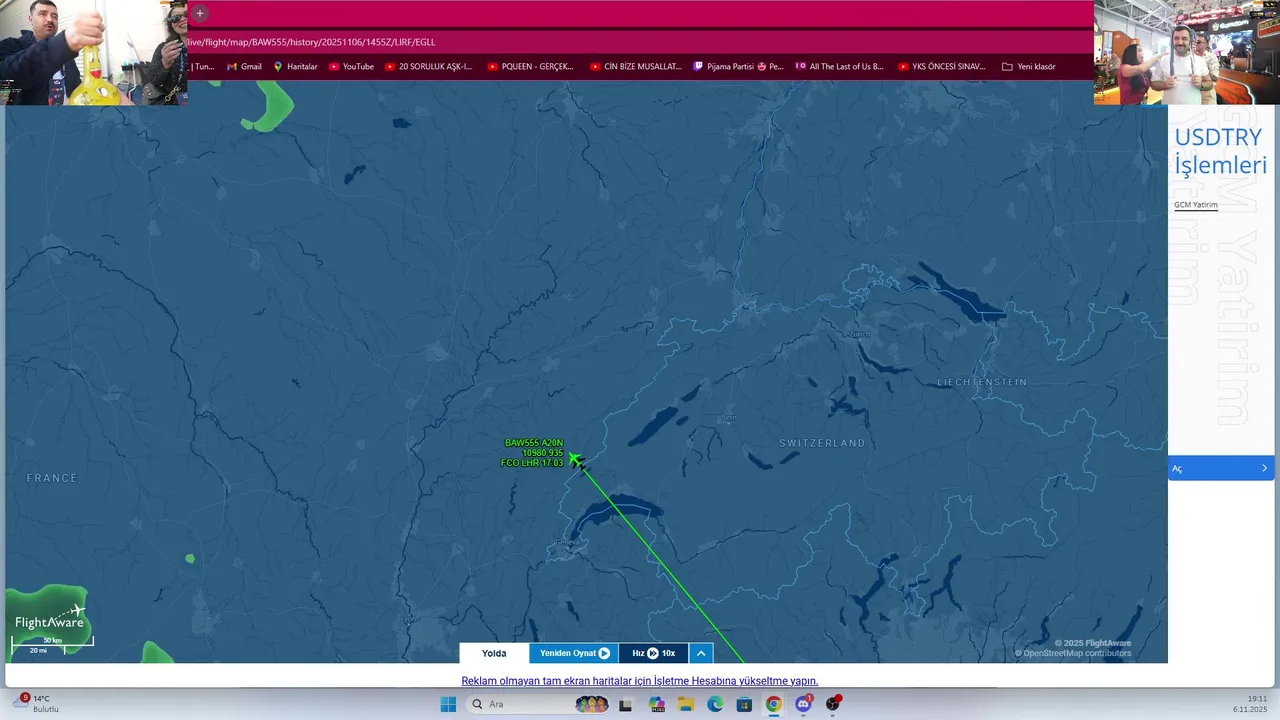Change the Hız 10x playback speed

[x=654, y=653]
